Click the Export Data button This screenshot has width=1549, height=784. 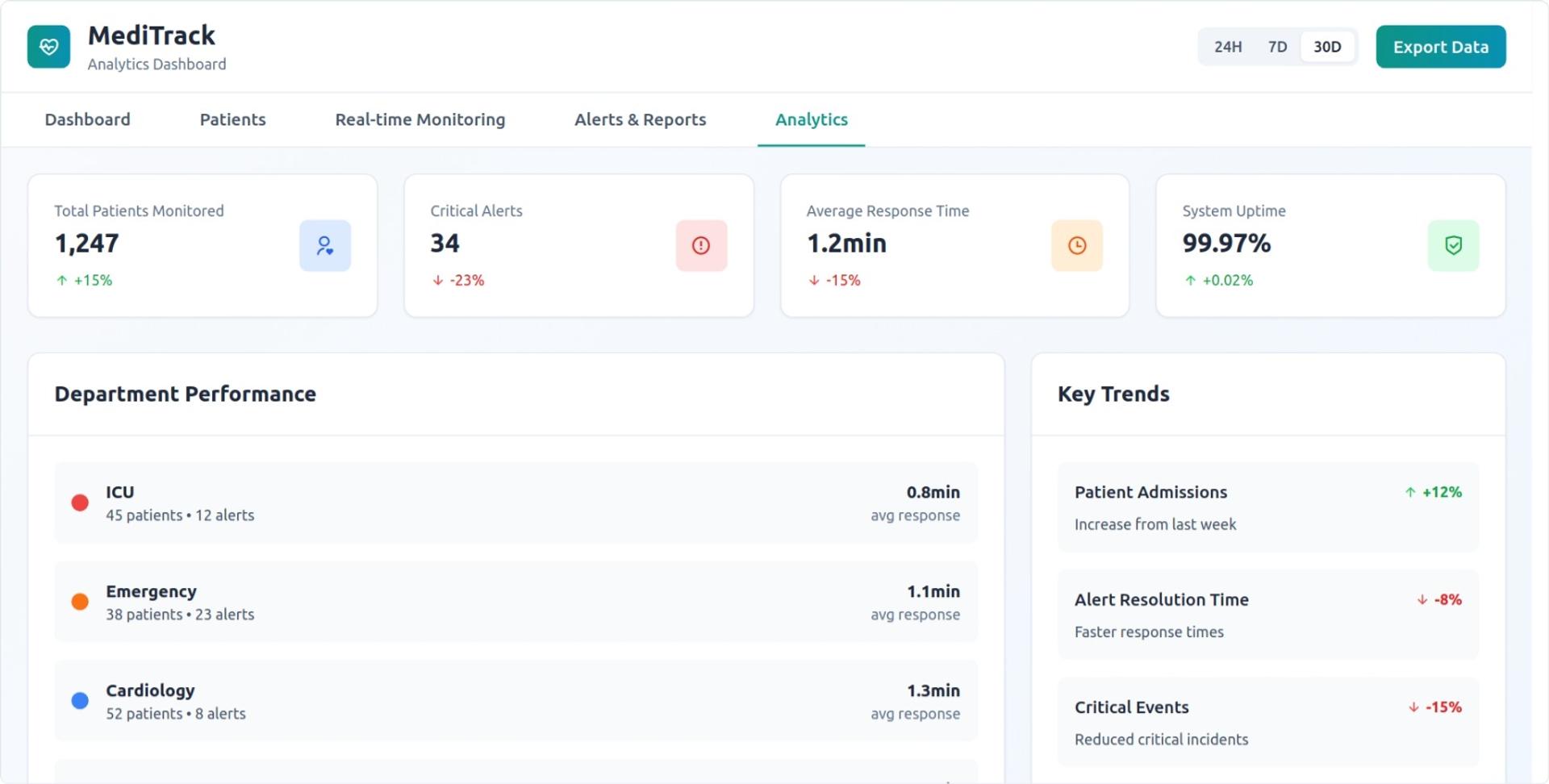coord(1441,47)
